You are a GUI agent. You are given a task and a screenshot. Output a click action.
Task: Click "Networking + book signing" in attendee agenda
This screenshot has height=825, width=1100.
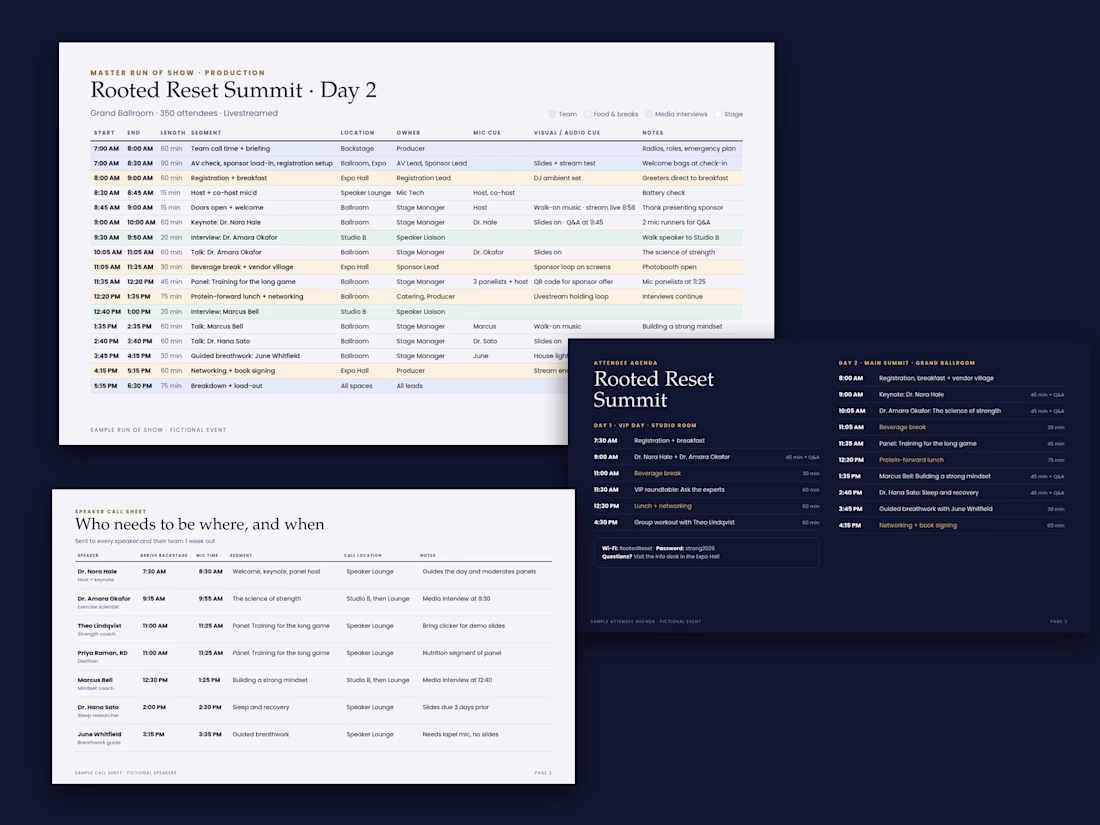coord(918,525)
